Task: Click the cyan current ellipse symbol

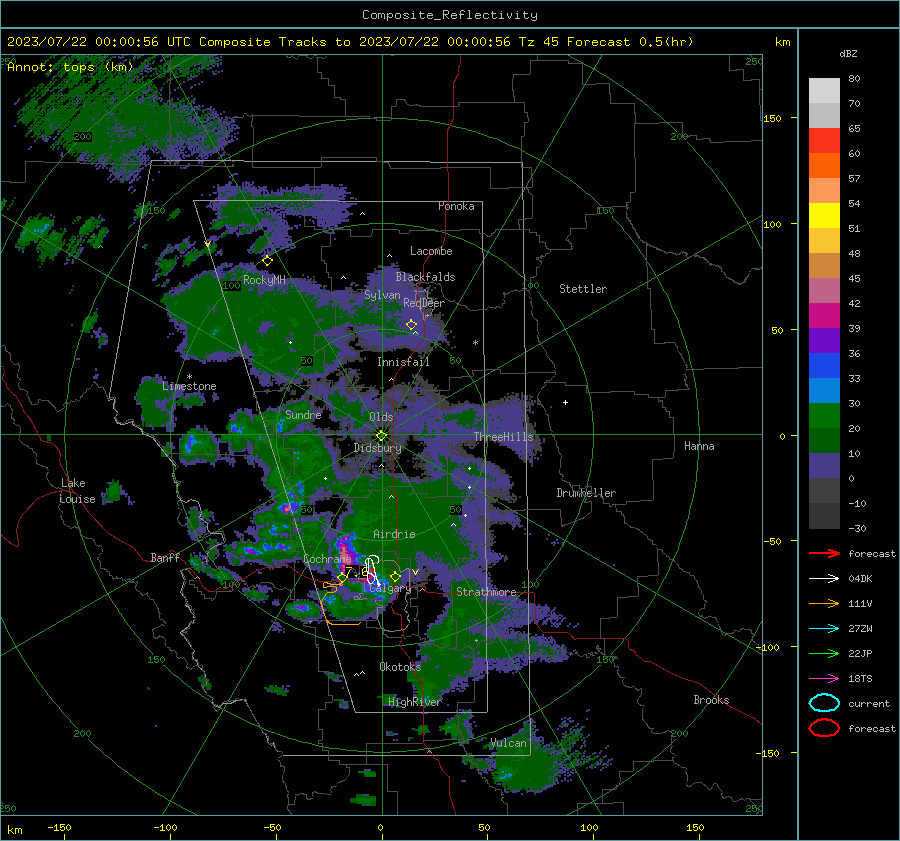Action: coord(824,703)
